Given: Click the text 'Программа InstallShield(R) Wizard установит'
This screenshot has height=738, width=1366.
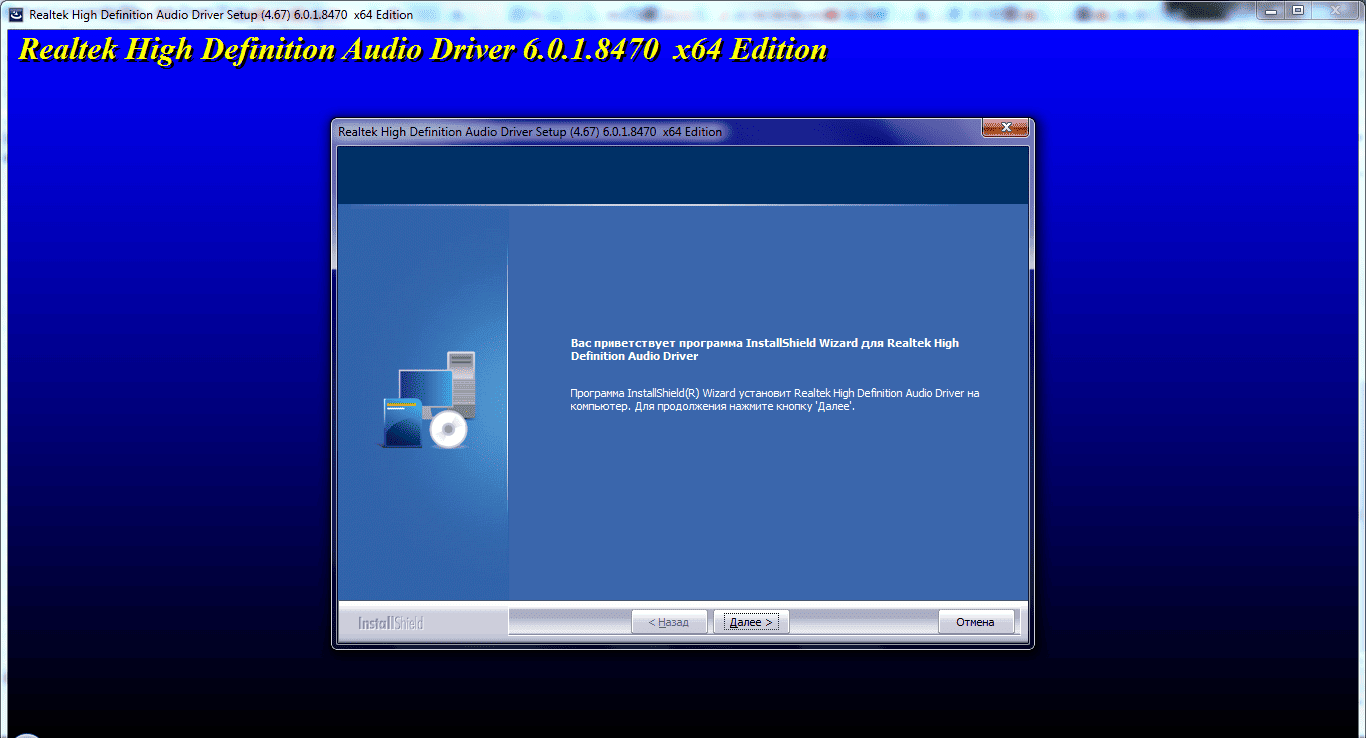Looking at the screenshot, I should pyautogui.click(x=680, y=393).
